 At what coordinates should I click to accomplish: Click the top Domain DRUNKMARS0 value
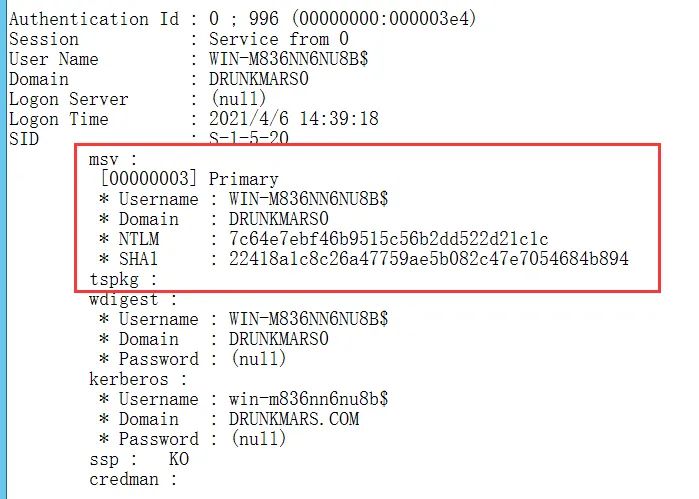click(x=259, y=79)
